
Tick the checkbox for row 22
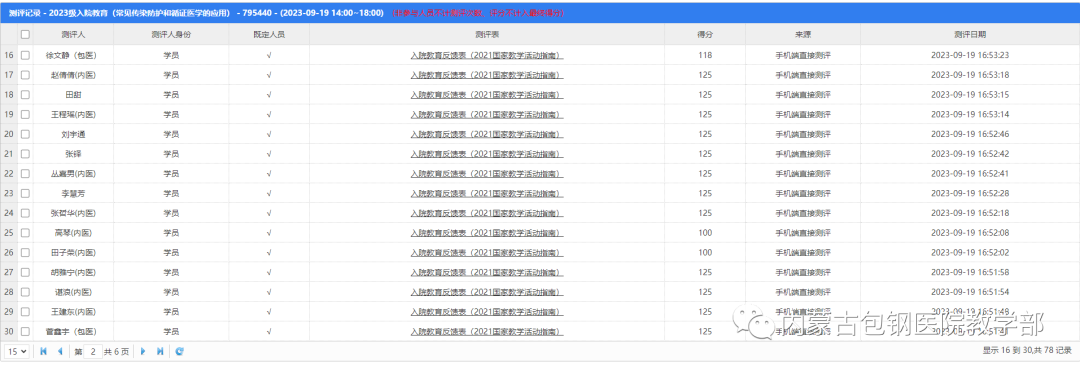tap(25, 173)
